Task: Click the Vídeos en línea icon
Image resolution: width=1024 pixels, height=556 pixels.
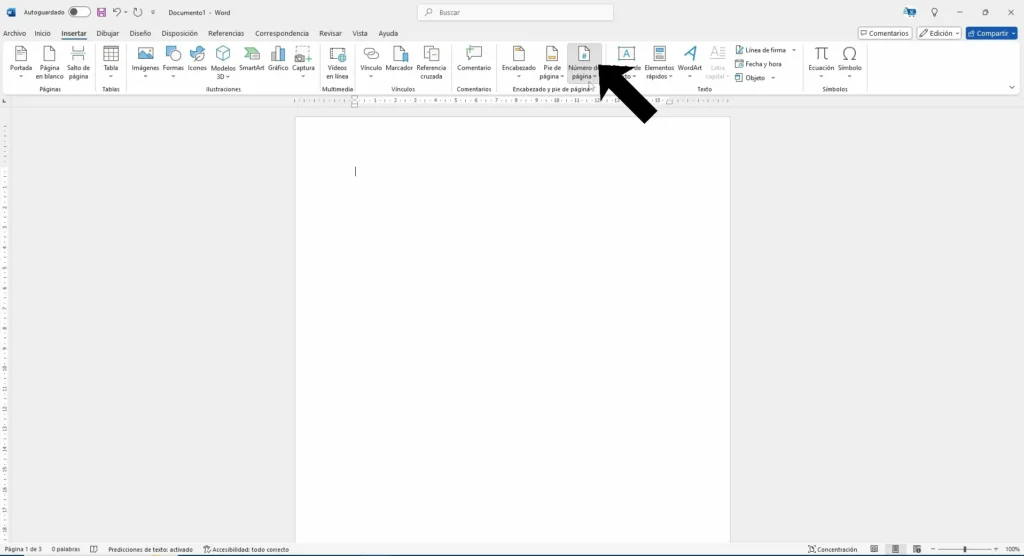Action: tap(338, 54)
